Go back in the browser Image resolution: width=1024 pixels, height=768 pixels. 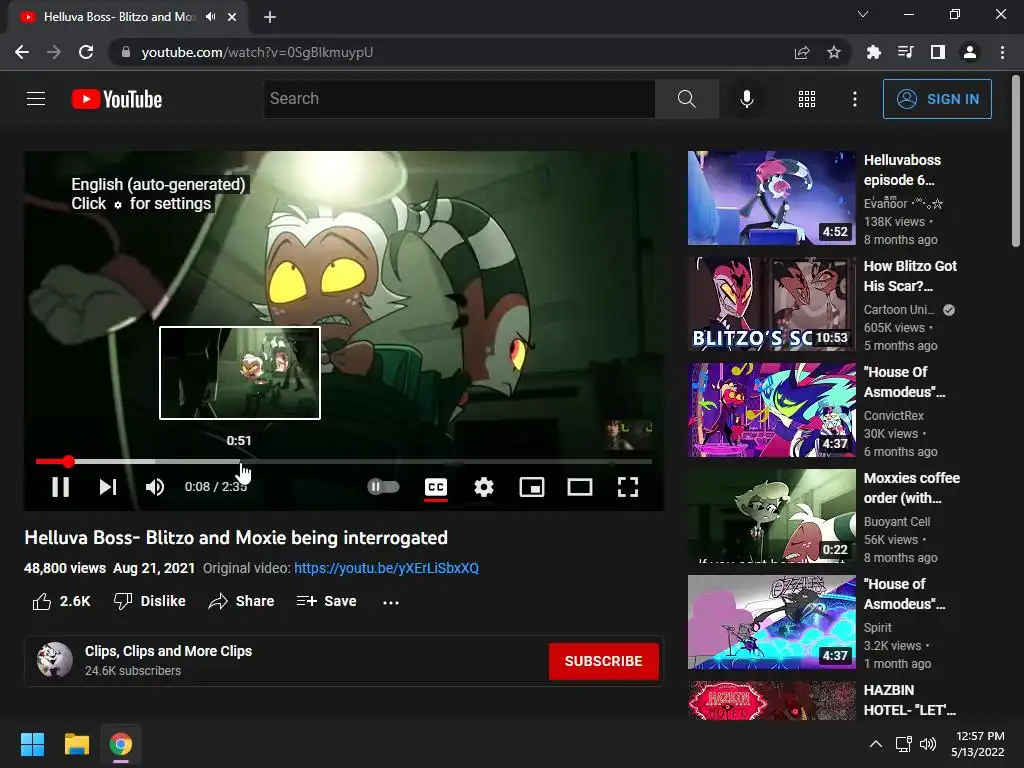click(22, 52)
